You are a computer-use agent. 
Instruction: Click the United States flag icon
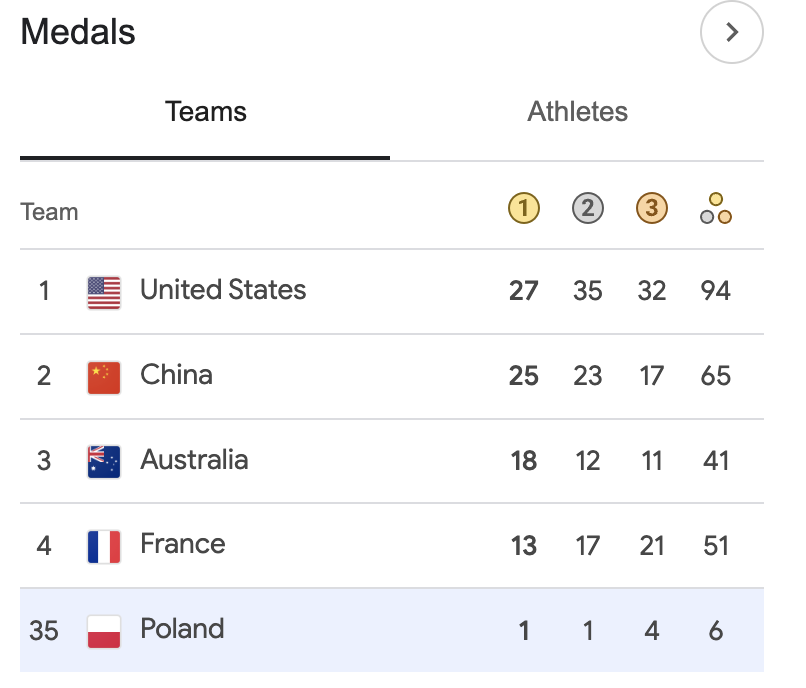coord(104,293)
